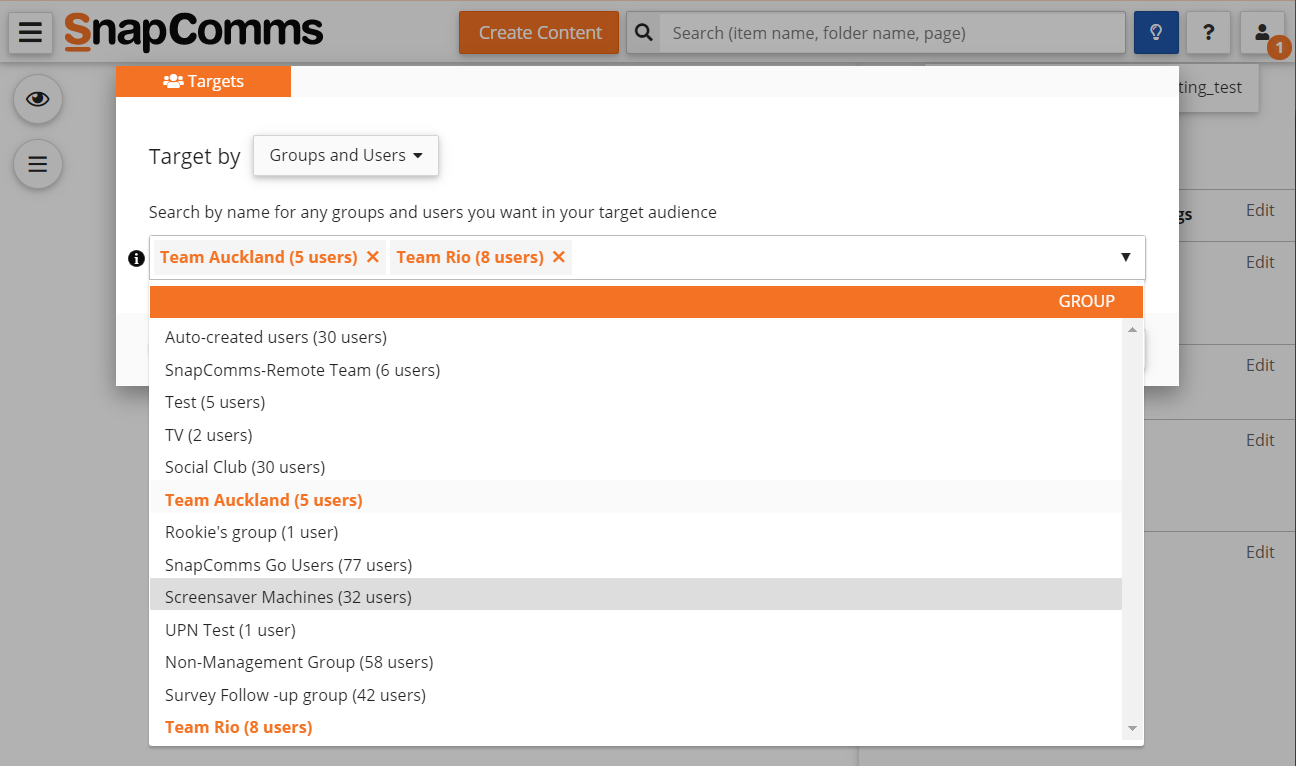Click Team Auckland (5 users) in list
1296x766 pixels.
(x=636, y=500)
